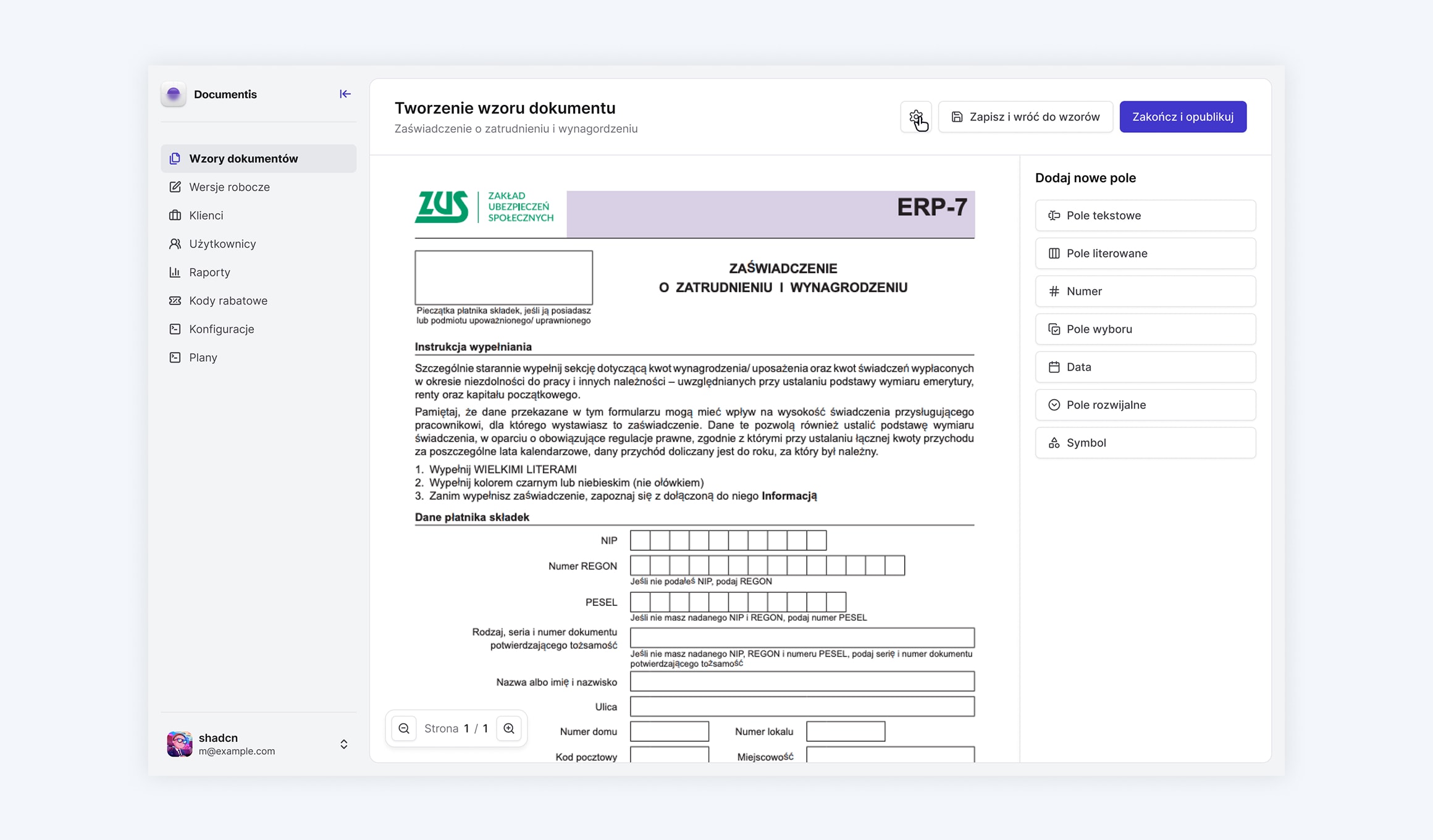The height and width of the screenshot is (840, 1433).
Task: Click the m@example.com email text
Action: (237, 752)
